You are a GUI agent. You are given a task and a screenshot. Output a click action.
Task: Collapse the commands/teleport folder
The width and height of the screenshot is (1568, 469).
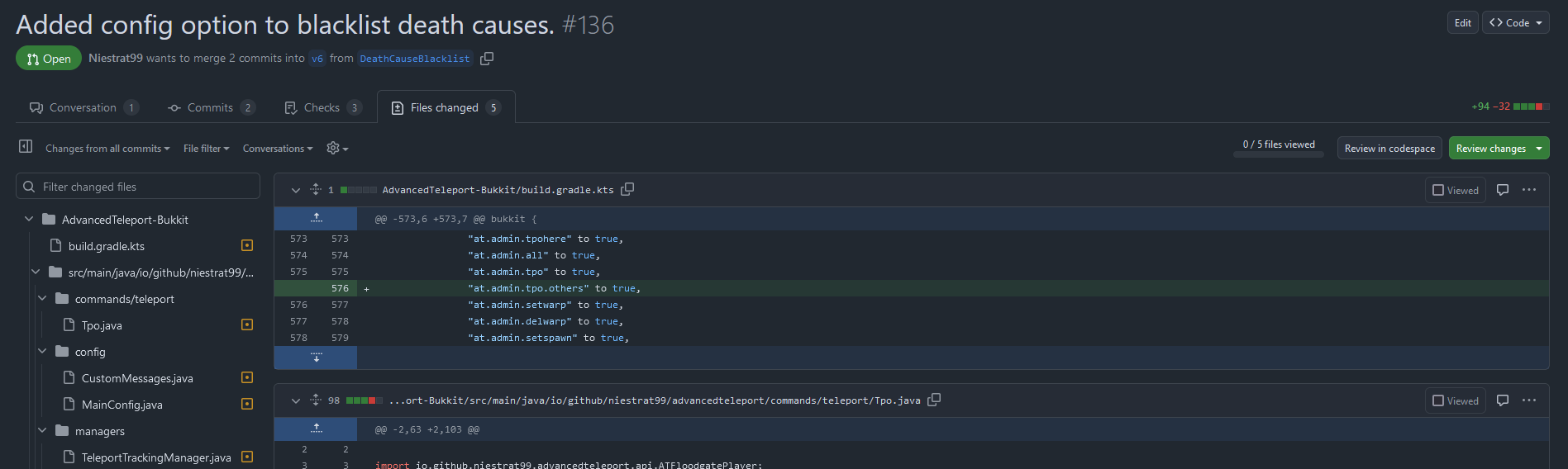click(x=42, y=298)
